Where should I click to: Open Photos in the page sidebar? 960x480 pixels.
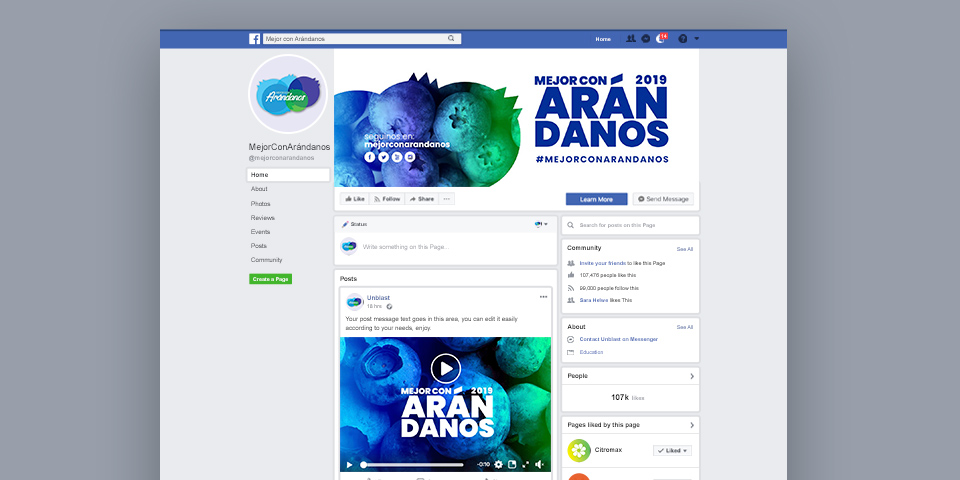(260, 203)
